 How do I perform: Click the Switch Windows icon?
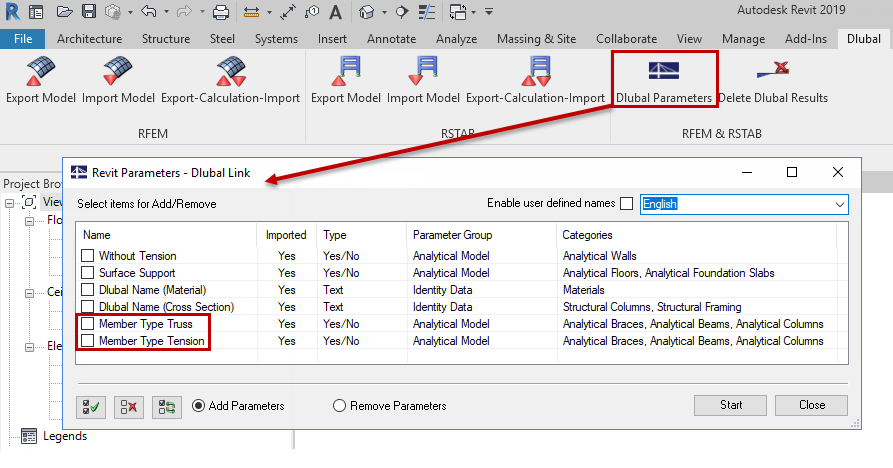(x=457, y=12)
